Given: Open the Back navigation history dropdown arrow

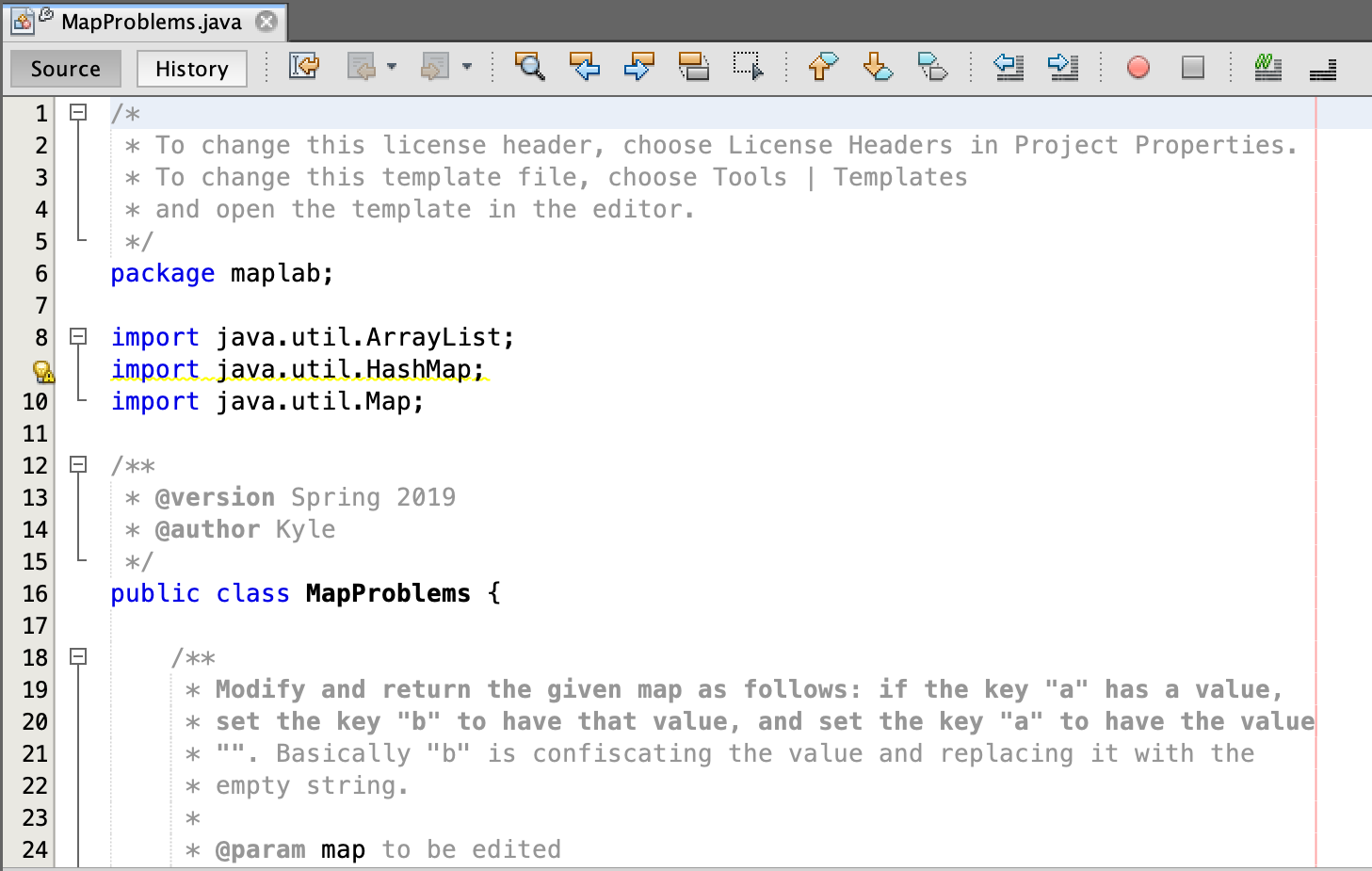Looking at the screenshot, I should [x=392, y=67].
